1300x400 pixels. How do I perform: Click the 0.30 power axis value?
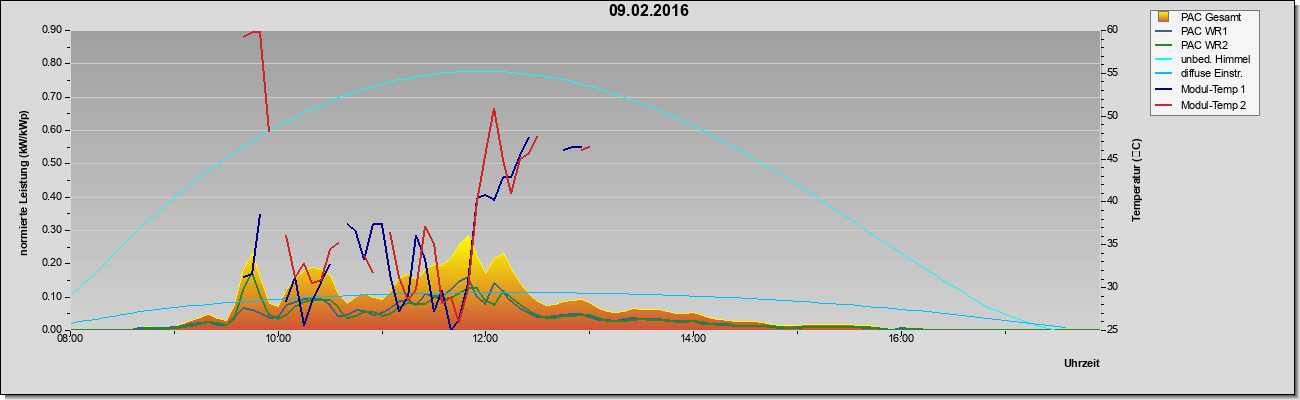[x=52, y=229]
